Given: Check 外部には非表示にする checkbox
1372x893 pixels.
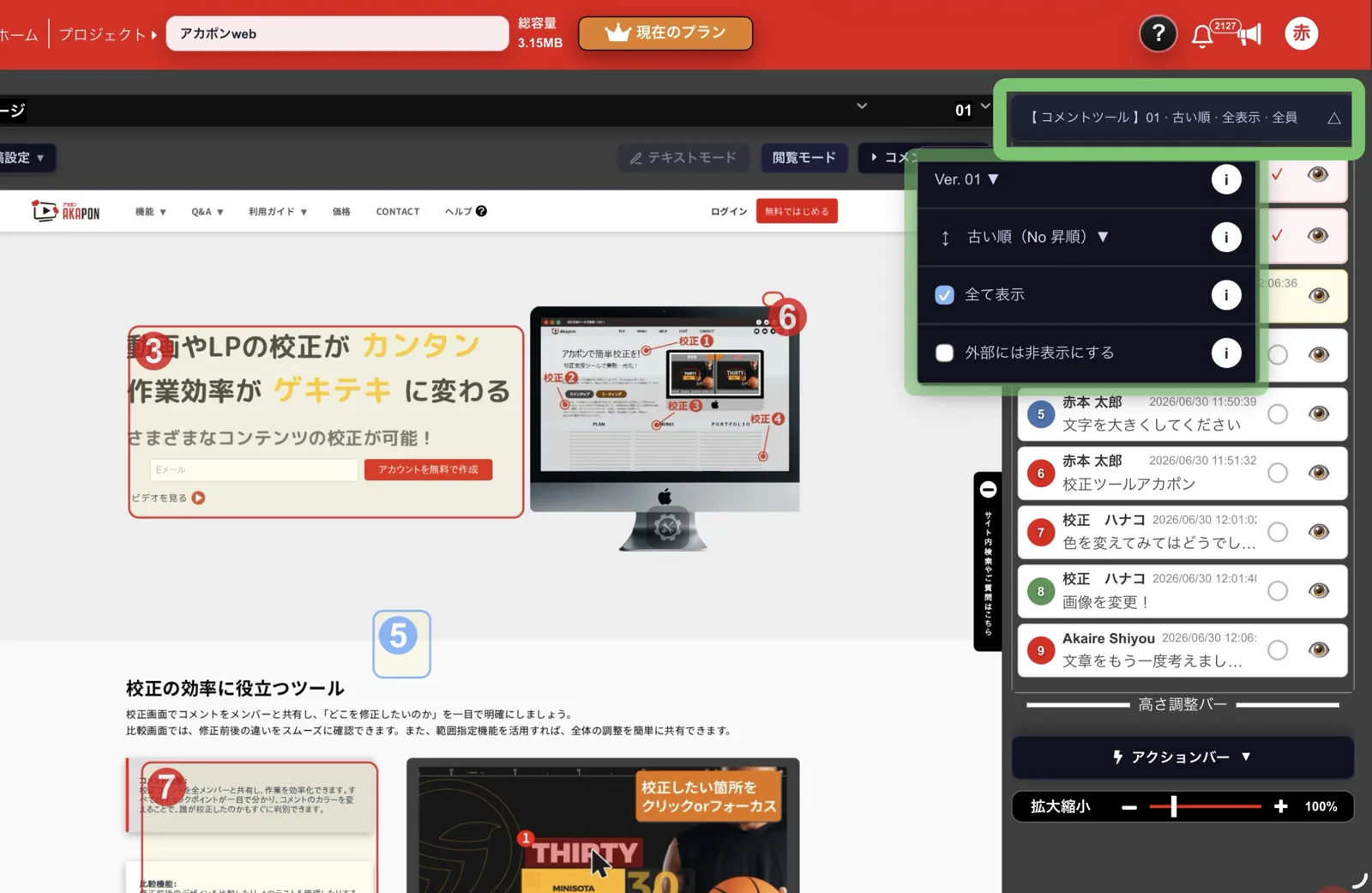Looking at the screenshot, I should click(944, 353).
